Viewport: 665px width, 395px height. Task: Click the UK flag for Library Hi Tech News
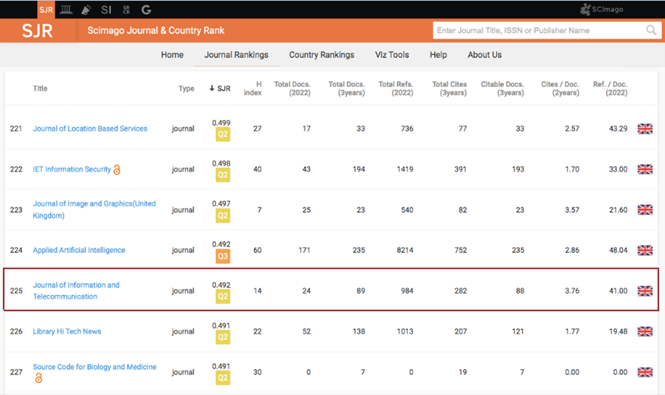645,331
